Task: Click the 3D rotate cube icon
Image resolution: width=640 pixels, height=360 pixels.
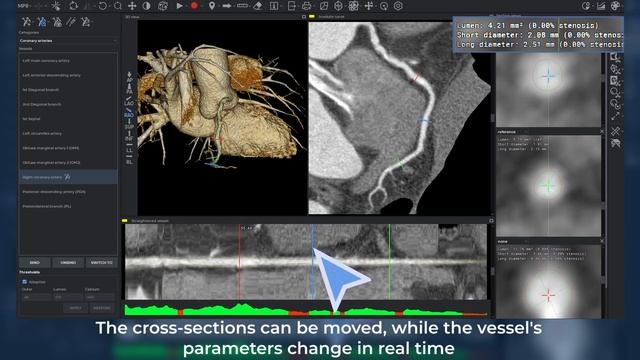Action: 163,6
